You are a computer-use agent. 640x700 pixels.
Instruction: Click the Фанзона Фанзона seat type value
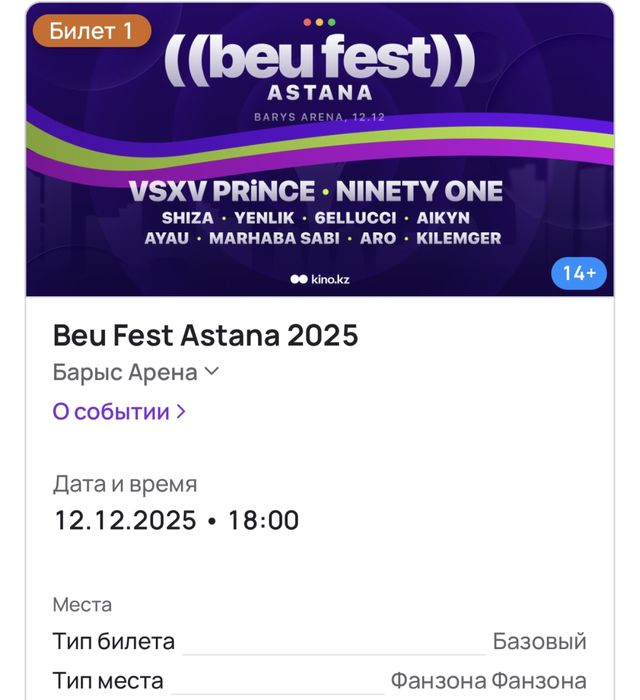[x=488, y=681]
